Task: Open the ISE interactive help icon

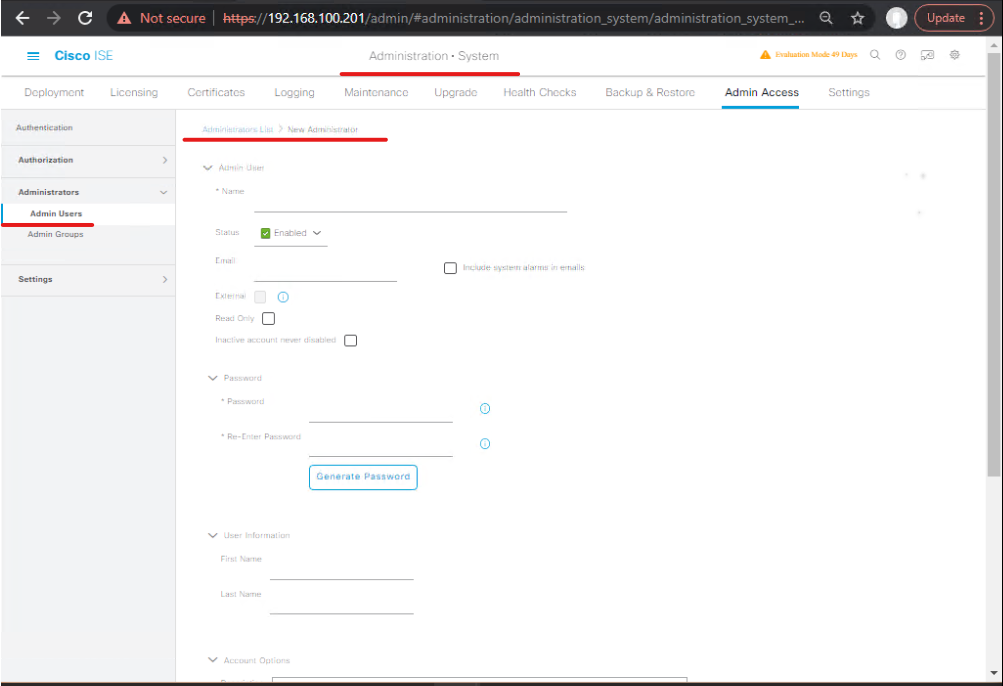Action: click(x=928, y=55)
